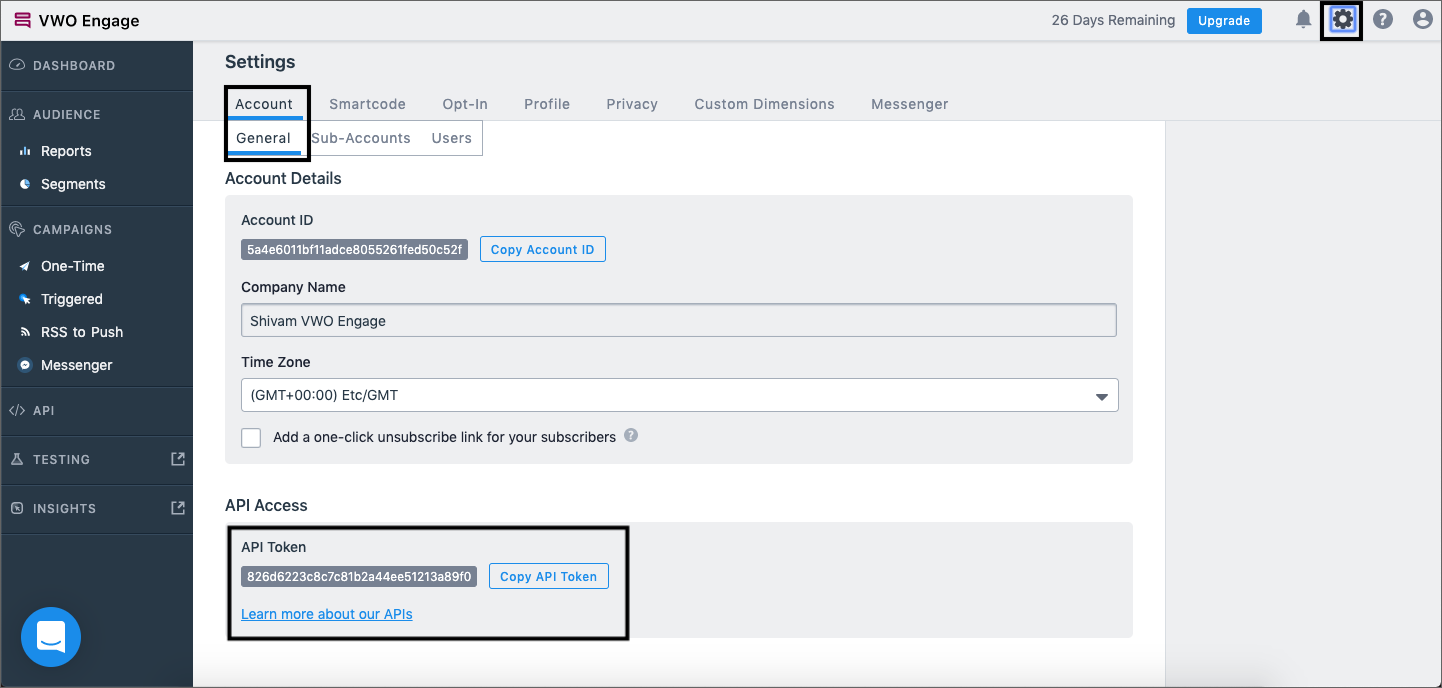
Task: Switch to the Account tab
Action: [x=264, y=104]
